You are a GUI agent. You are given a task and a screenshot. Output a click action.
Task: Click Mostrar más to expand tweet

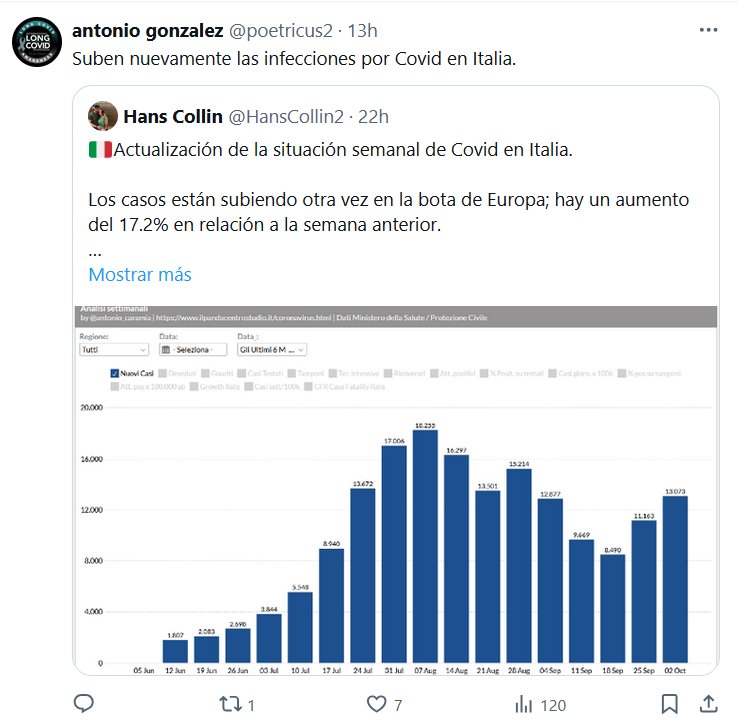[139, 274]
